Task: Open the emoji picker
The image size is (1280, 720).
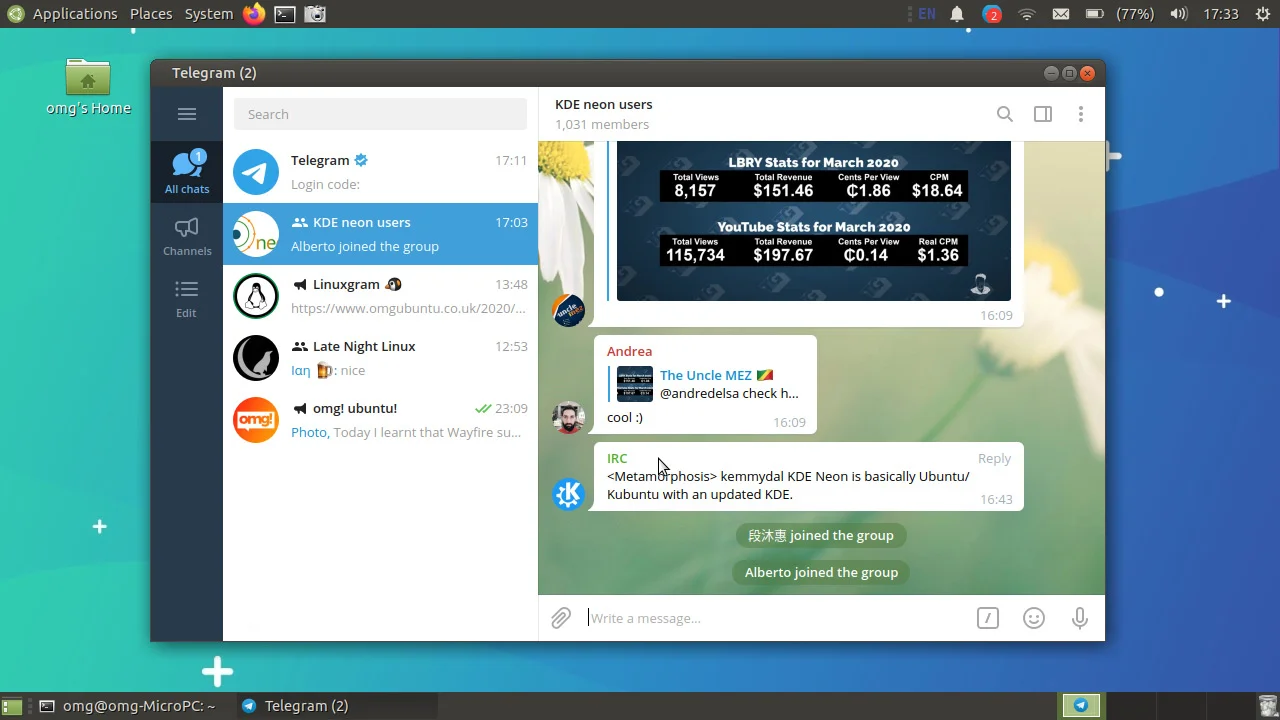Action: click(x=1033, y=618)
